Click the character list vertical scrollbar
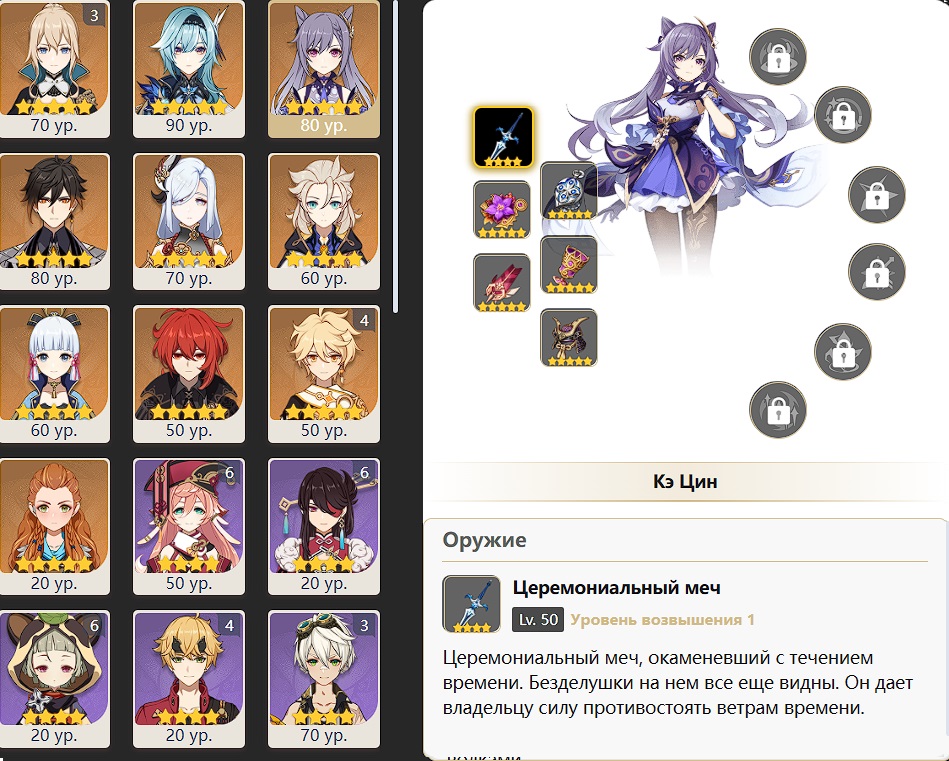The image size is (949, 761). click(395, 156)
